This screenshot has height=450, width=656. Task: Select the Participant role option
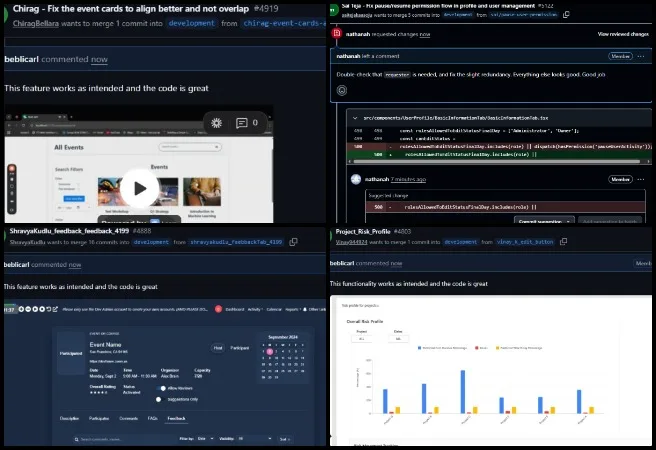click(x=239, y=348)
